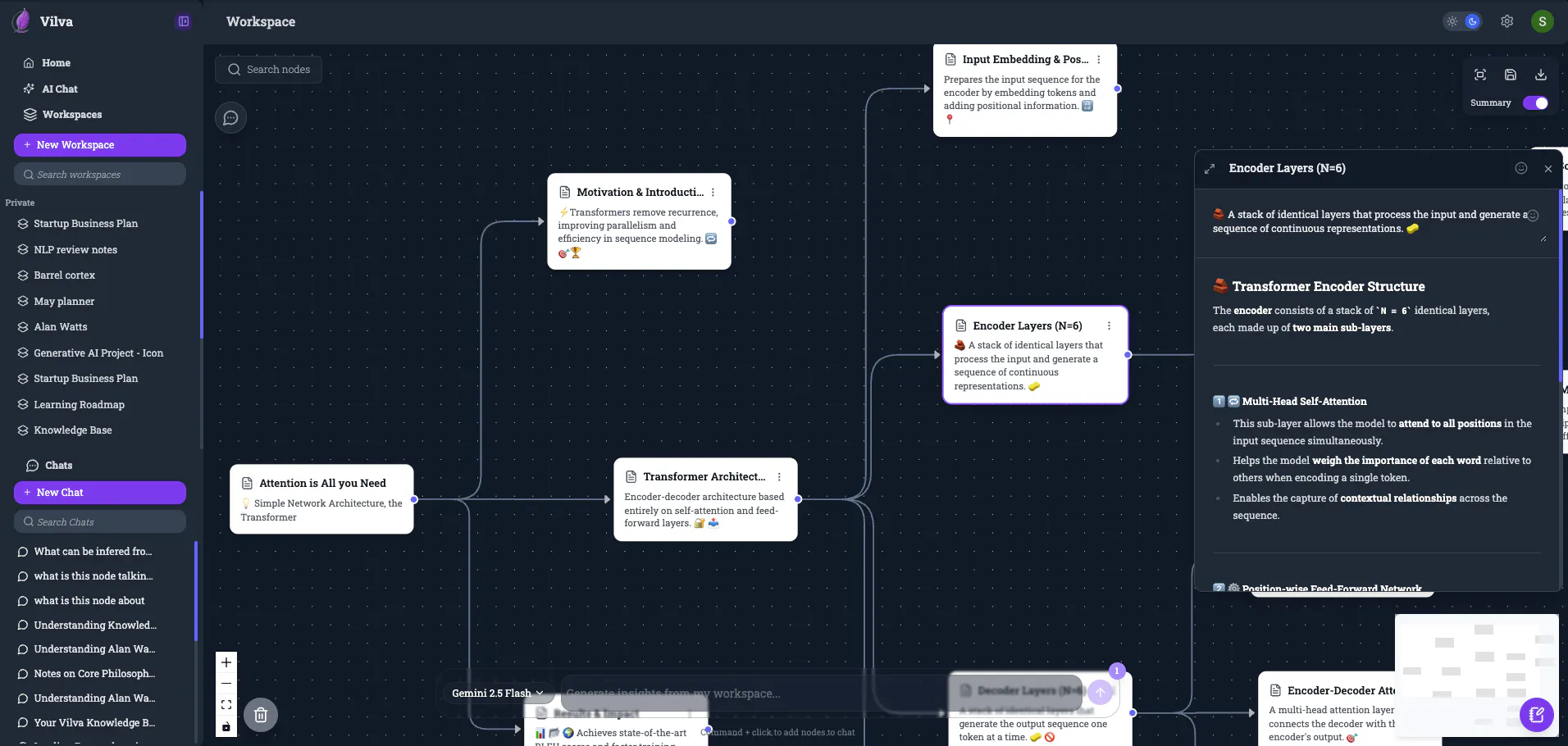Expand the Encoder Layers detail panel
The image size is (1568, 746).
coord(1210,169)
